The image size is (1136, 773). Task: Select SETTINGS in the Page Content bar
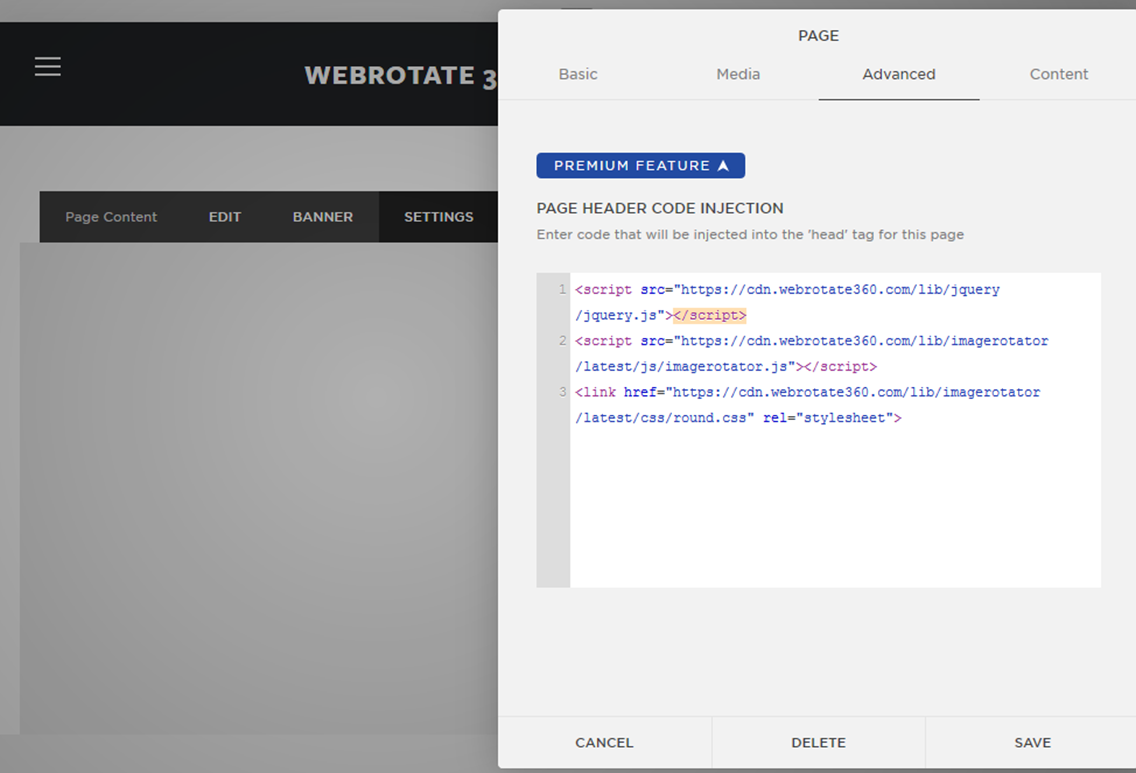pos(438,217)
